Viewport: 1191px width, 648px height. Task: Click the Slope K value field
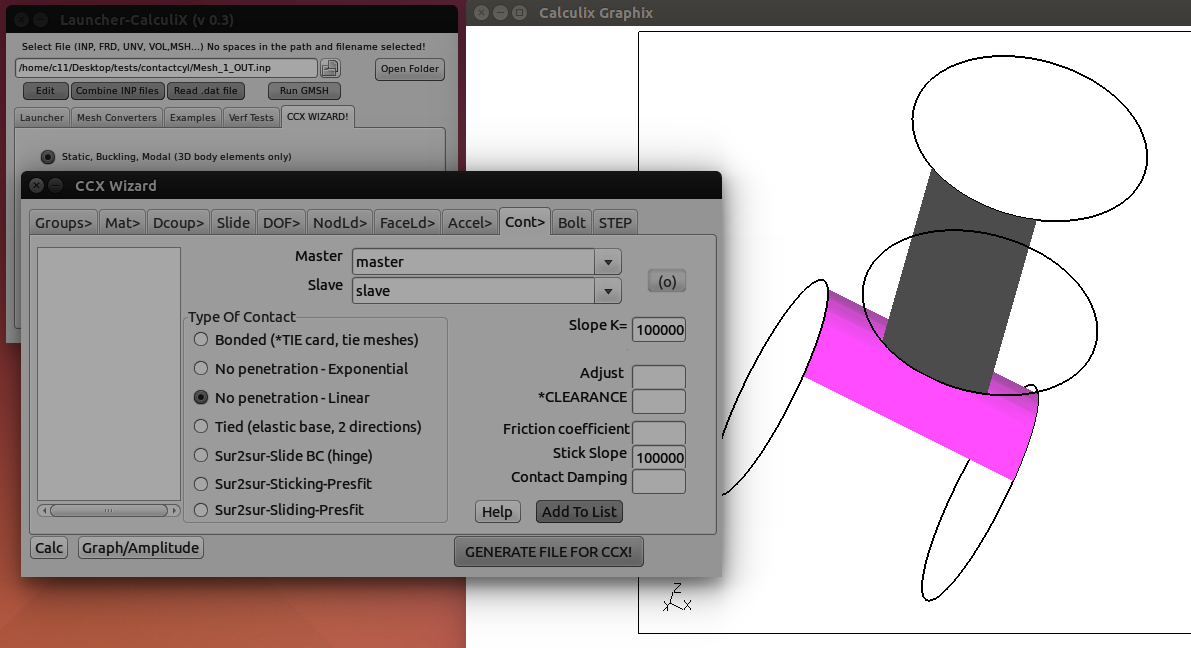[x=658, y=329]
